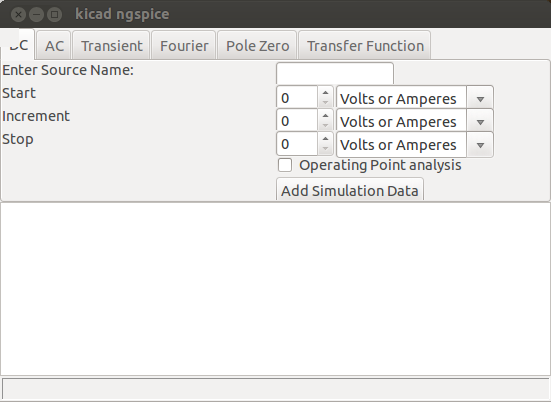The width and height of the screenshot is (551, 402).
Task: Decrease the Increment value with down arrow
Action: pyautogui.click(x=325, y=125)
